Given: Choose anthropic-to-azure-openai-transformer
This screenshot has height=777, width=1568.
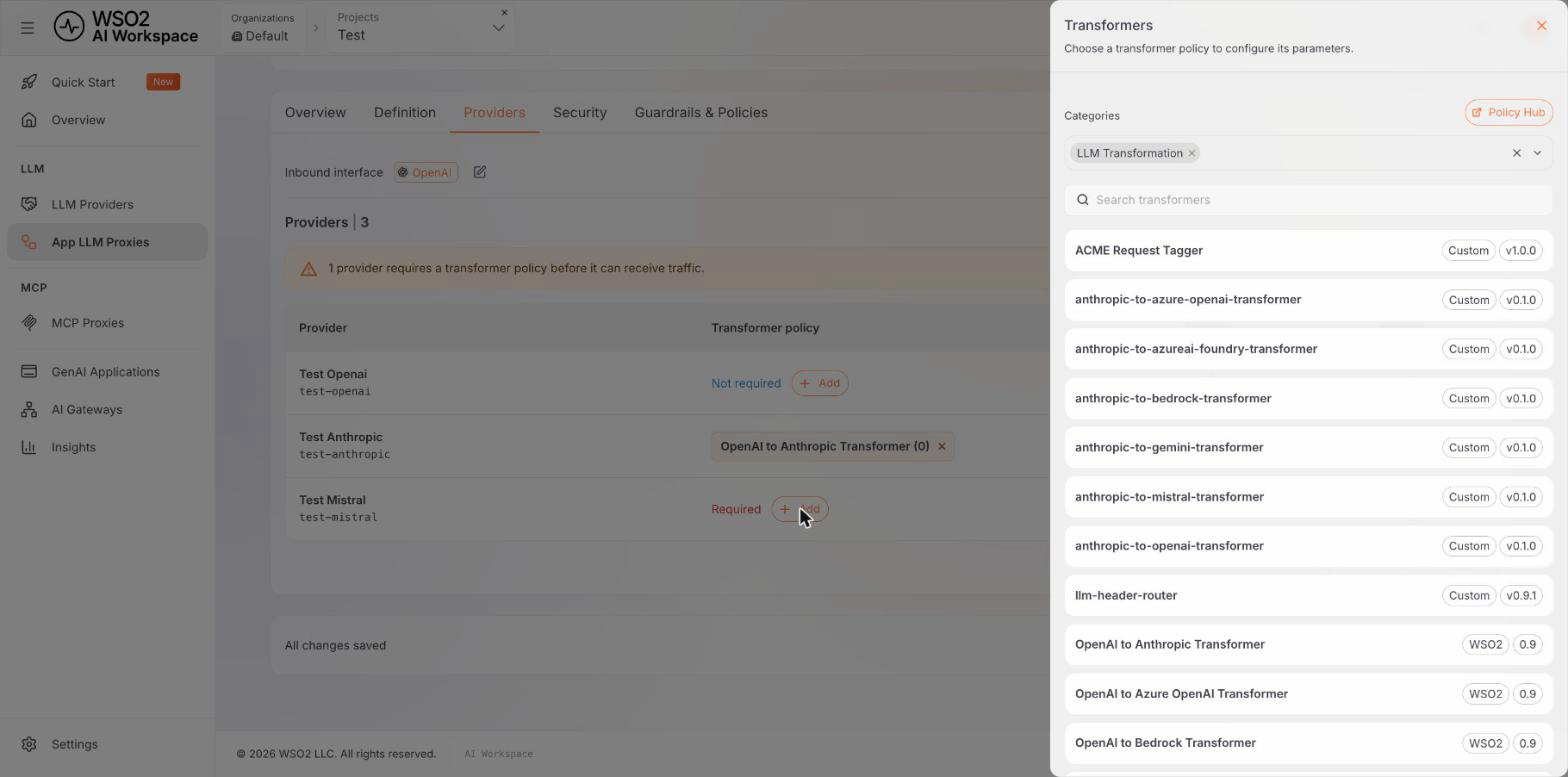Looking at the screenshot, I should coord(1308,300).
